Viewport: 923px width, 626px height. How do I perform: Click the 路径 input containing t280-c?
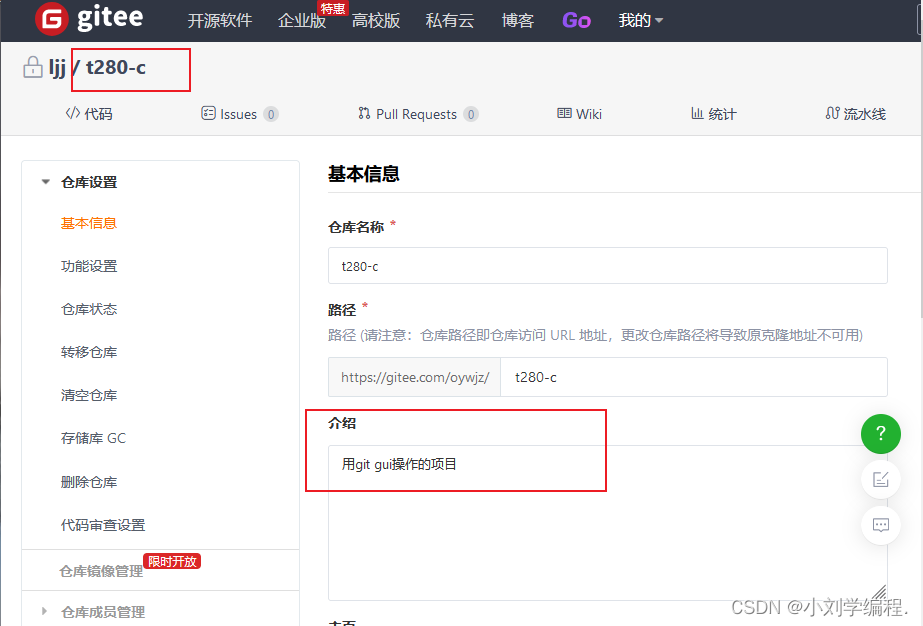coord(694,377)
